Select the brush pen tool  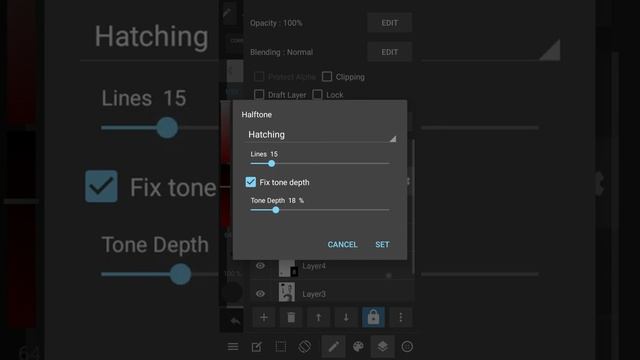[x=333, y=347]
